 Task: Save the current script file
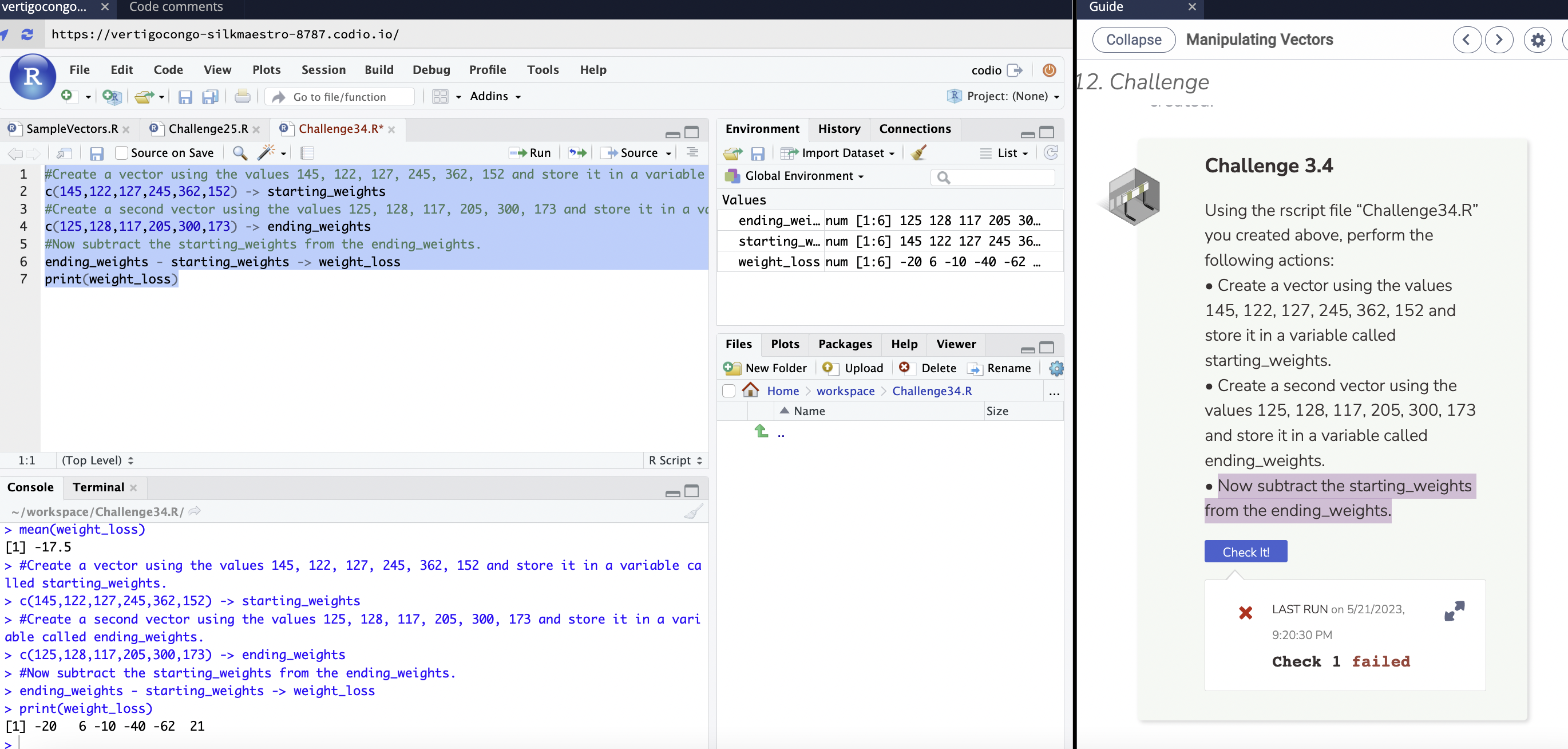[x=96, y=153]
